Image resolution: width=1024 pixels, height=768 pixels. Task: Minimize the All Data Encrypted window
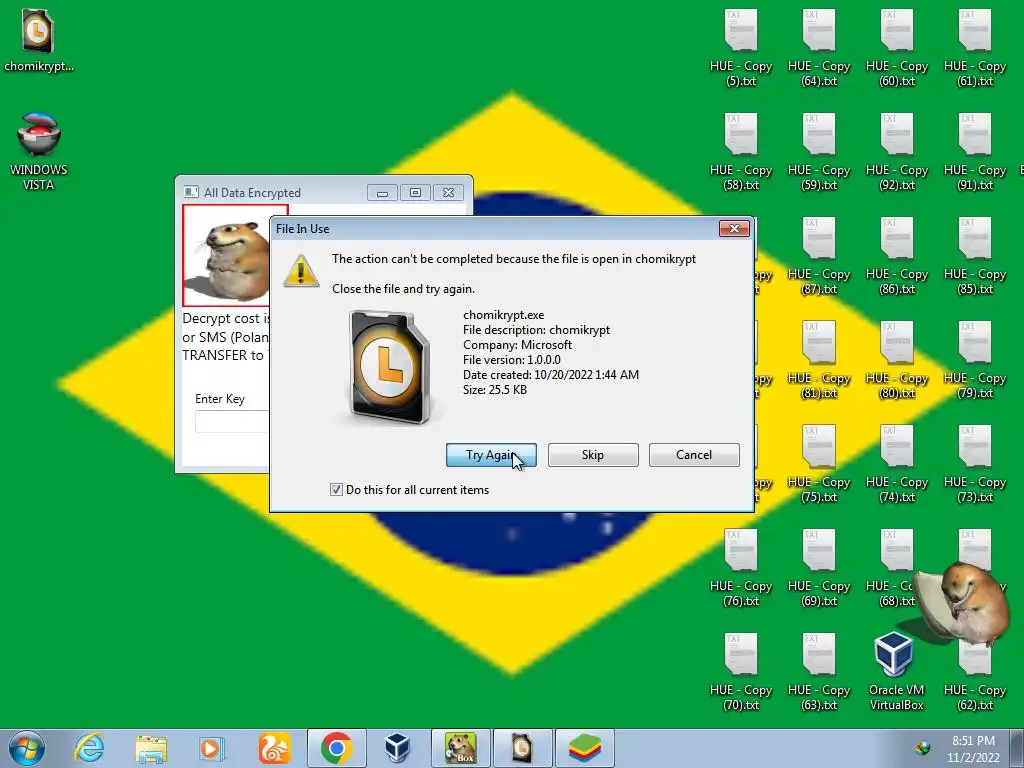tap(382, 193)
